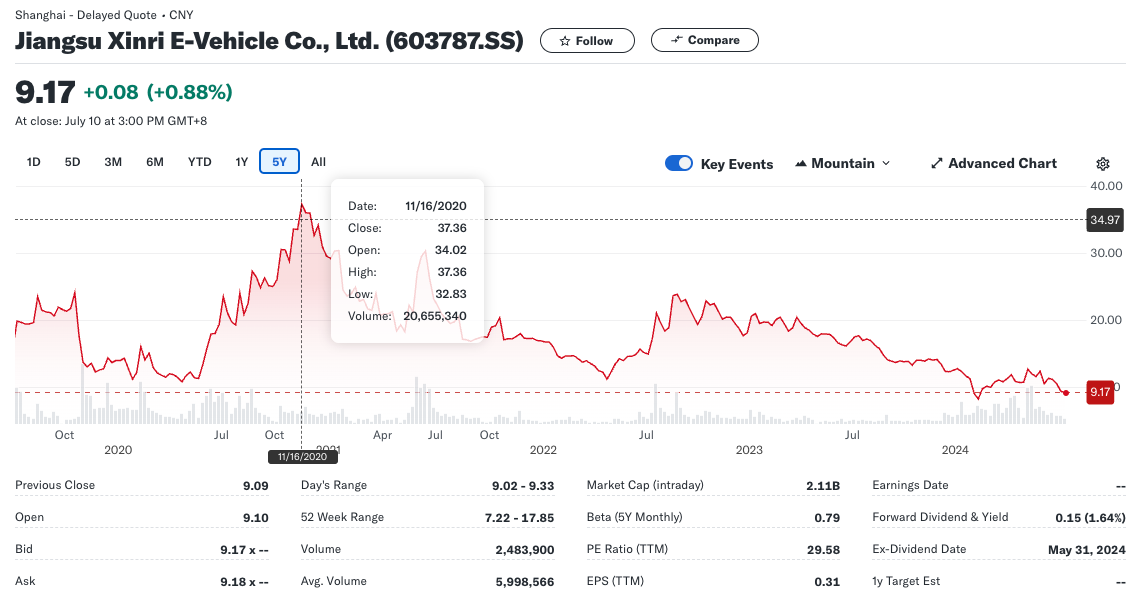Select the 3M time range

click(x=113, y=161)
